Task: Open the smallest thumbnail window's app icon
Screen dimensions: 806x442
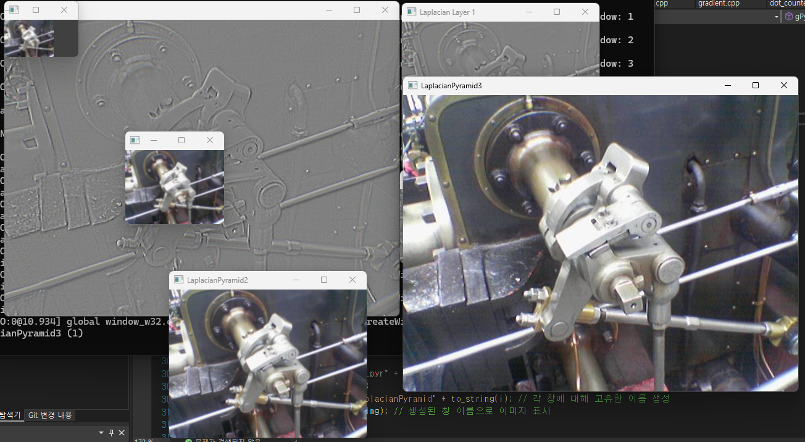Action: [14, 10]
